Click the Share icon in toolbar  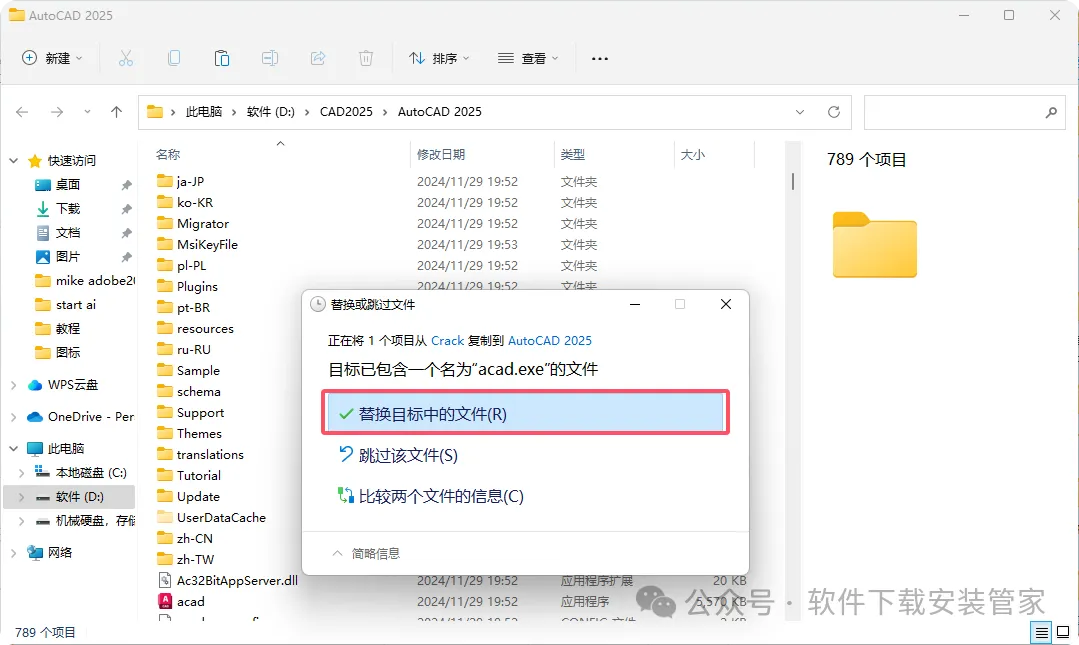click(x=318, y=59)
